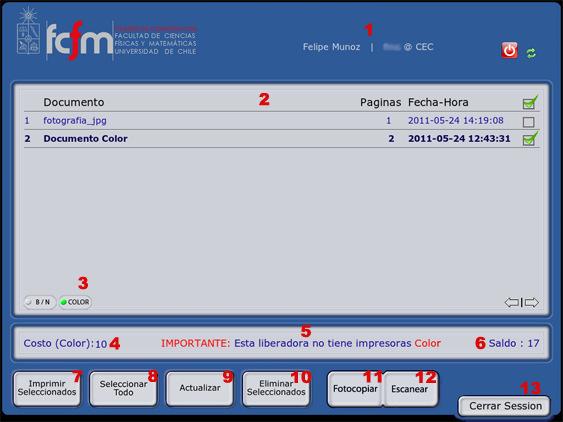Image resolution: width=563 pixels, height=422 pixels.
Task: Select COLOR print mode
Action: 75,302
